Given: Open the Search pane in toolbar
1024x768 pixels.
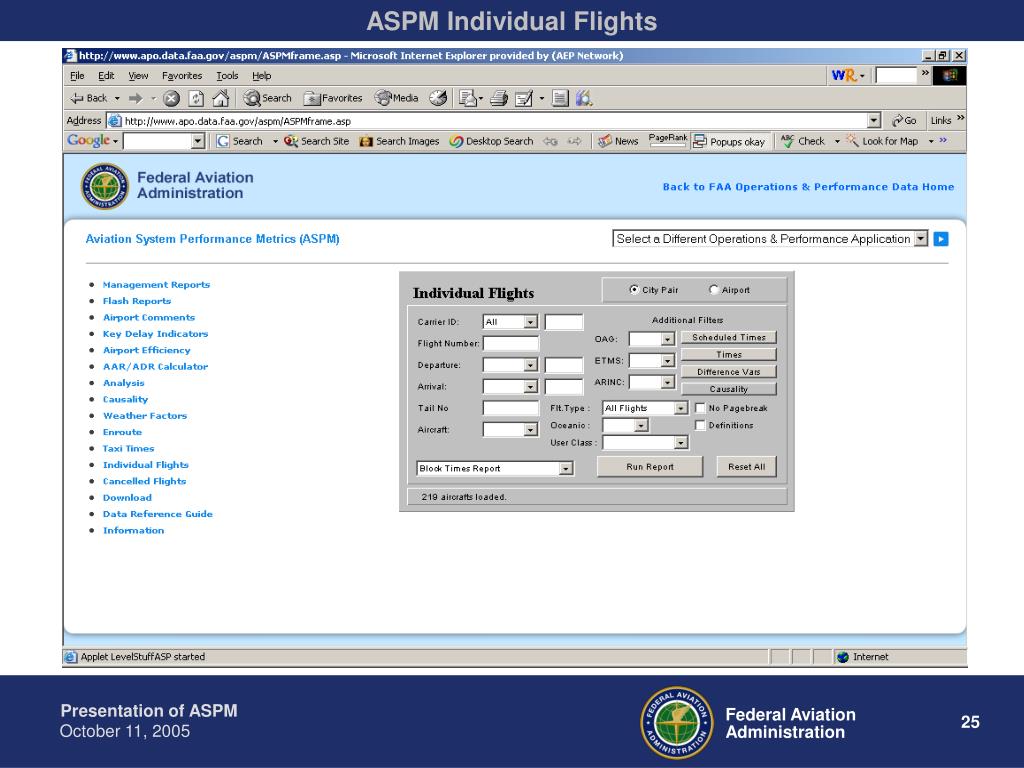Looking at the screenshot, I should click(267, 99).
